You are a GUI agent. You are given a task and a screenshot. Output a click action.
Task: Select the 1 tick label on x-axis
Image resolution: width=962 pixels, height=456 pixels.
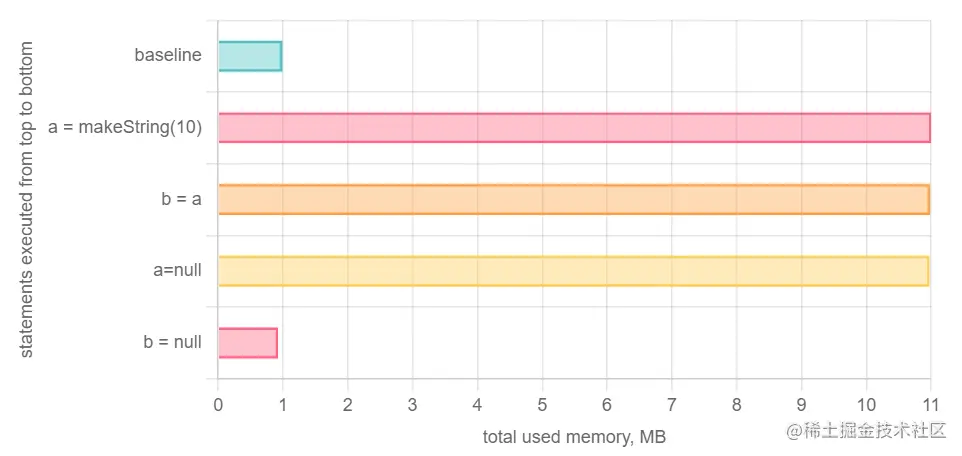coord(283,405)
